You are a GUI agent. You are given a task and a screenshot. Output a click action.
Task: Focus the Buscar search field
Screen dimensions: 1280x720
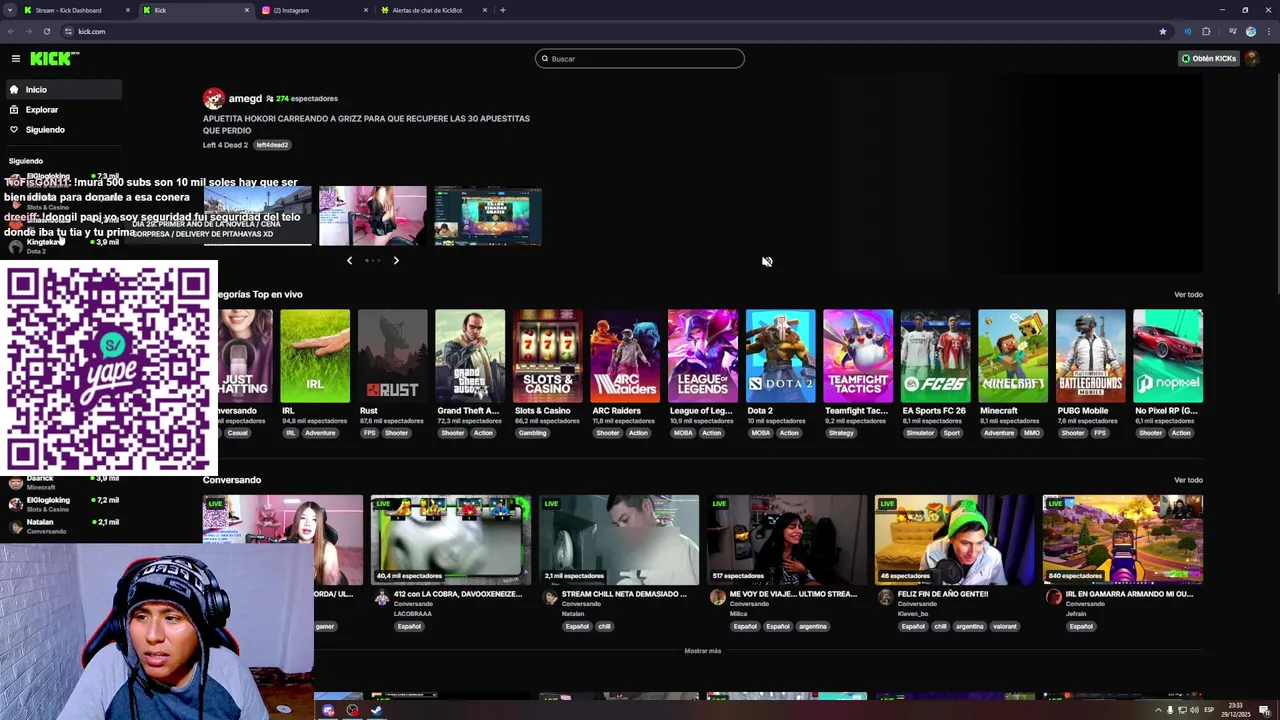pos(640,59)
